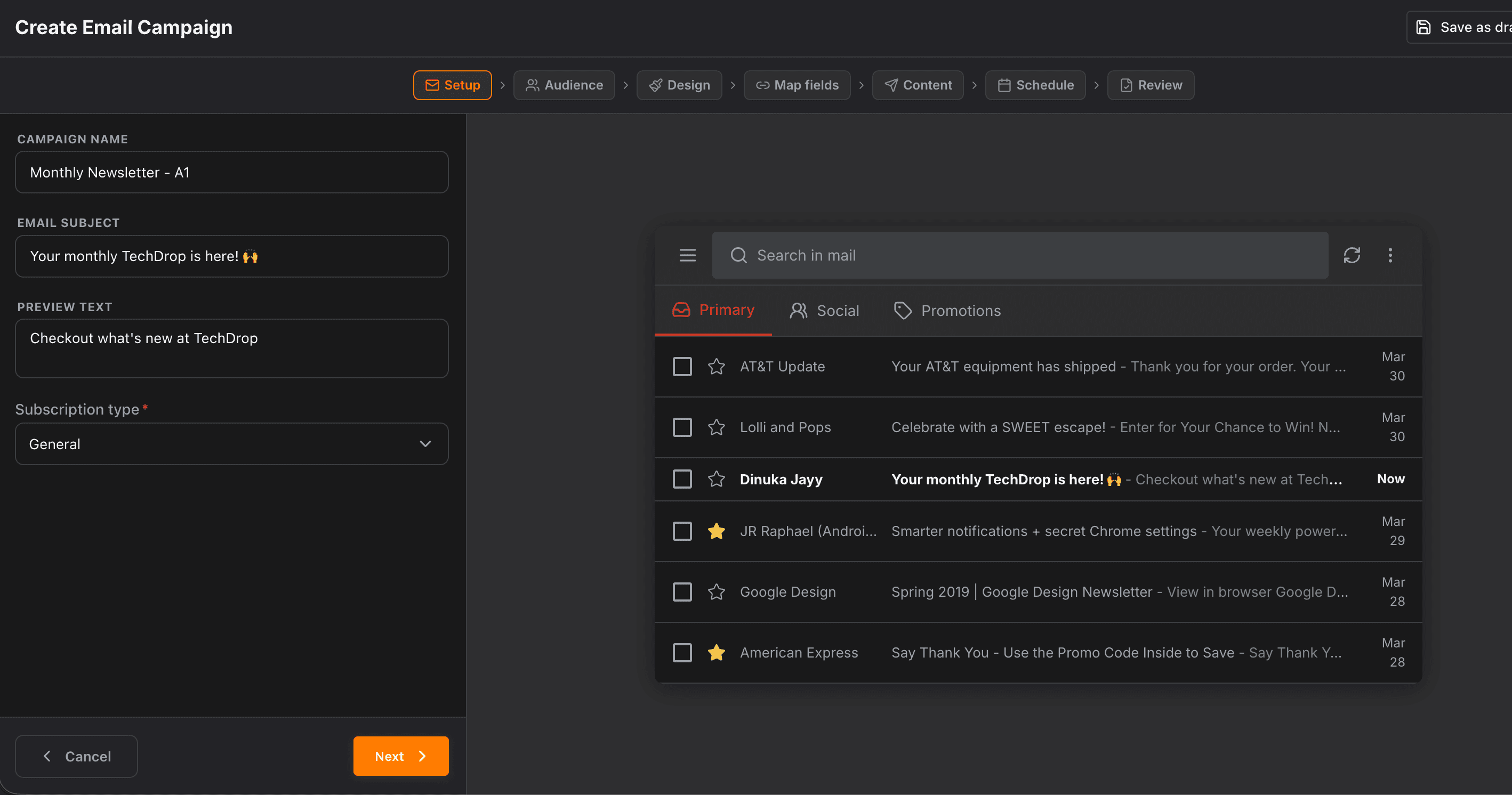Jump to the Schedule step

[1035, 85]
